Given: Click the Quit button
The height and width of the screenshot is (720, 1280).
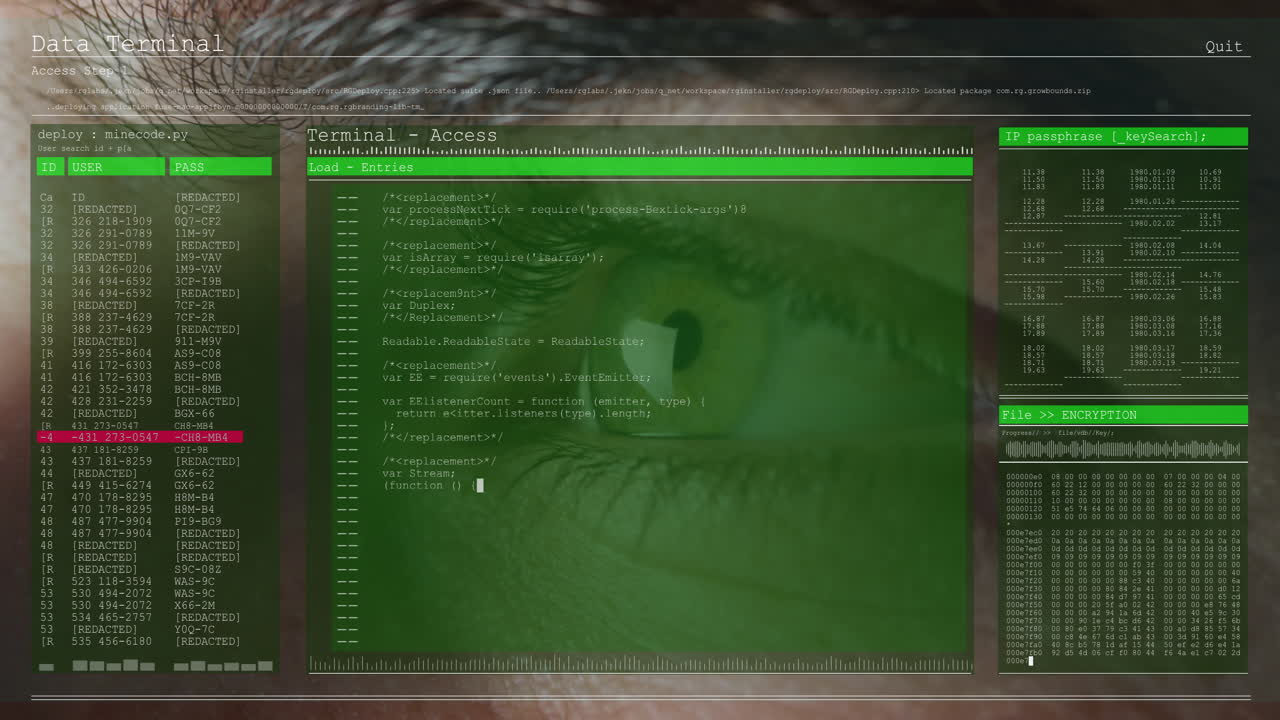Looking at the screenshot, I should 1224,46.
